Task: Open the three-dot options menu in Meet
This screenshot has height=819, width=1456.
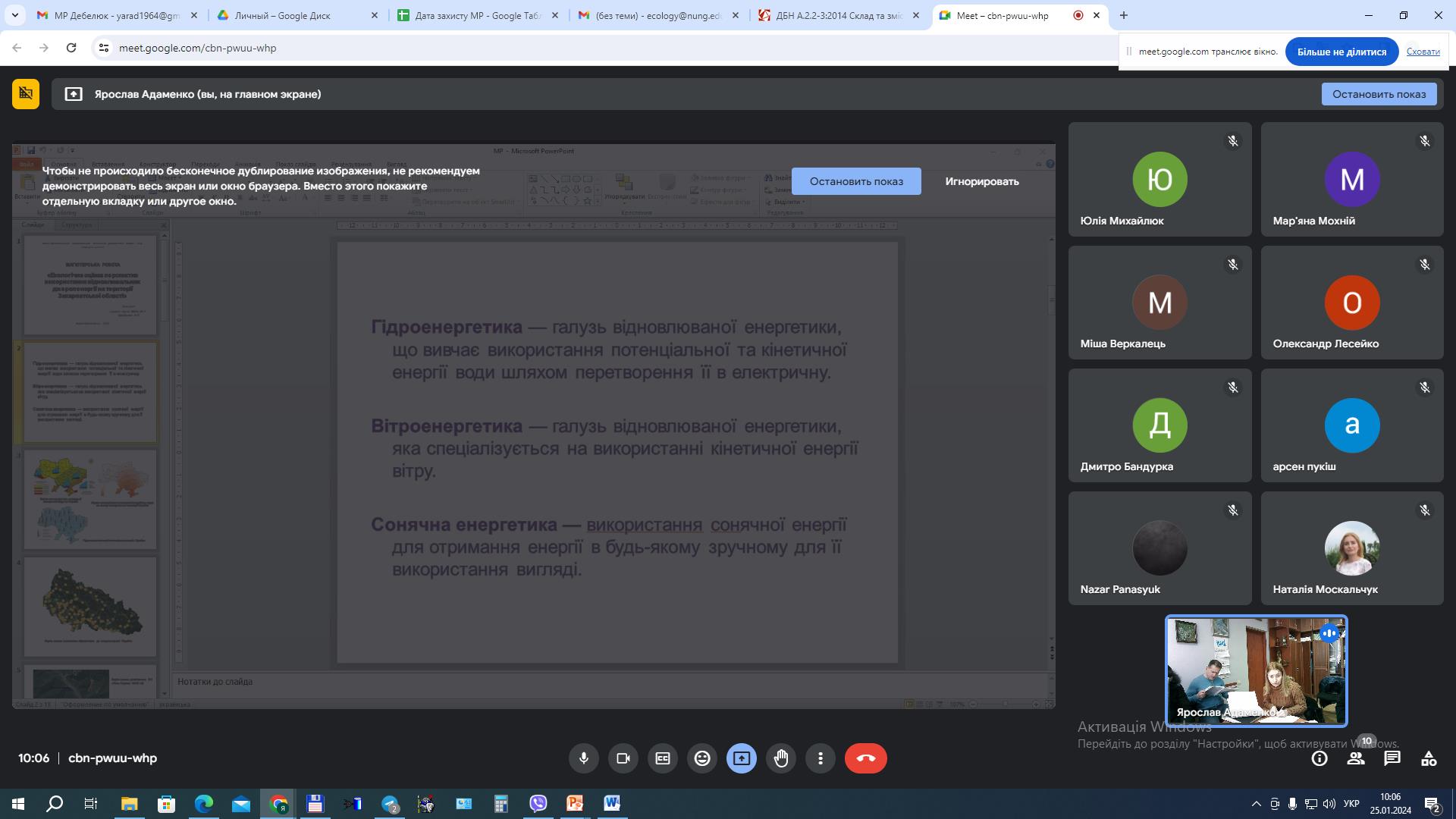Action: coord(820,758)
